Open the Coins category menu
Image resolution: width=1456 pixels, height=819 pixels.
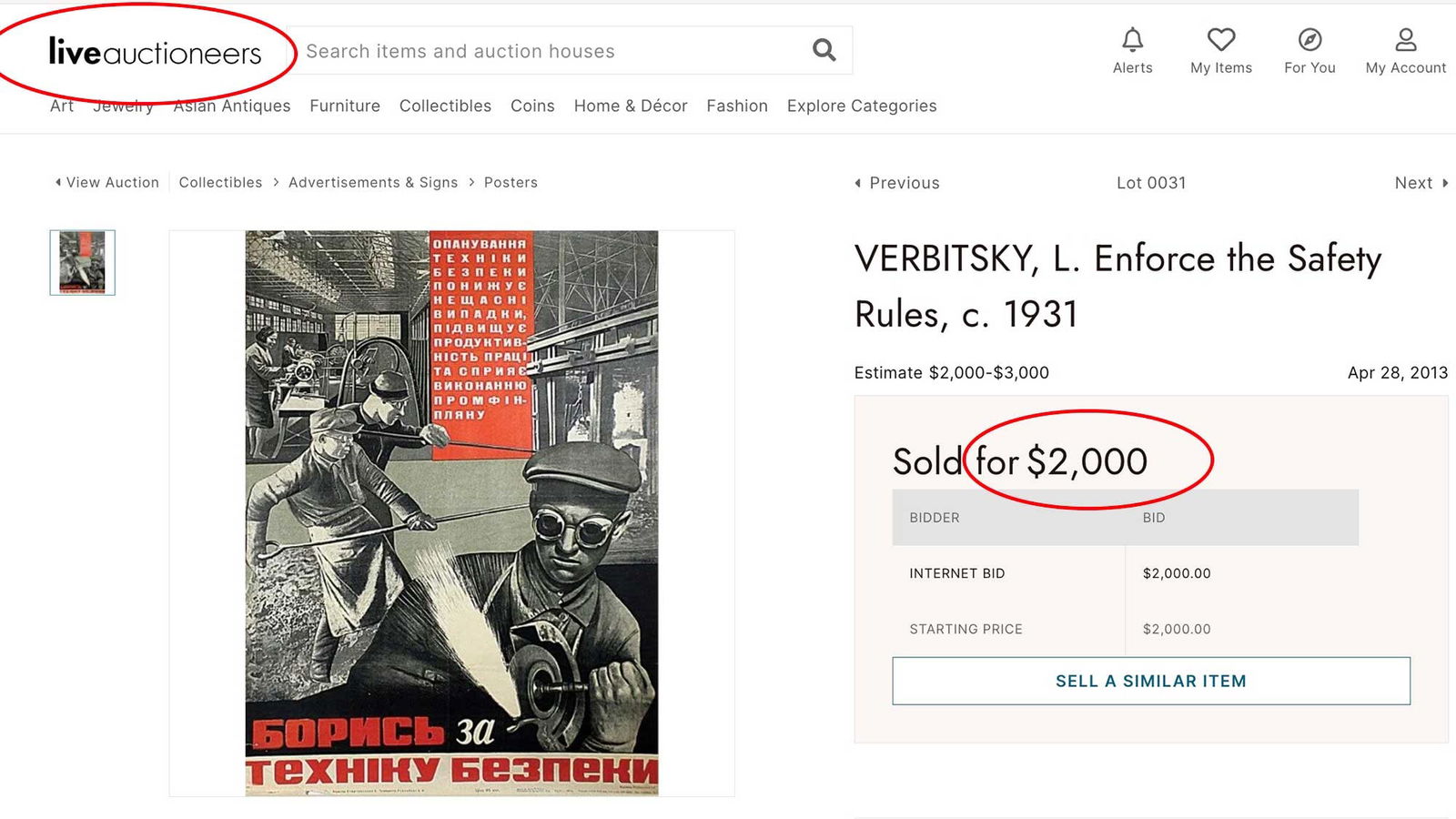532,106
